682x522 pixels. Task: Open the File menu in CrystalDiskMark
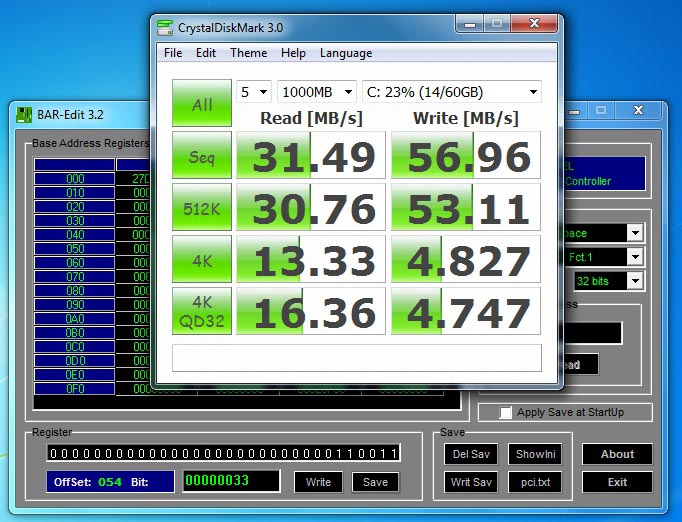(x=173, y=53)
